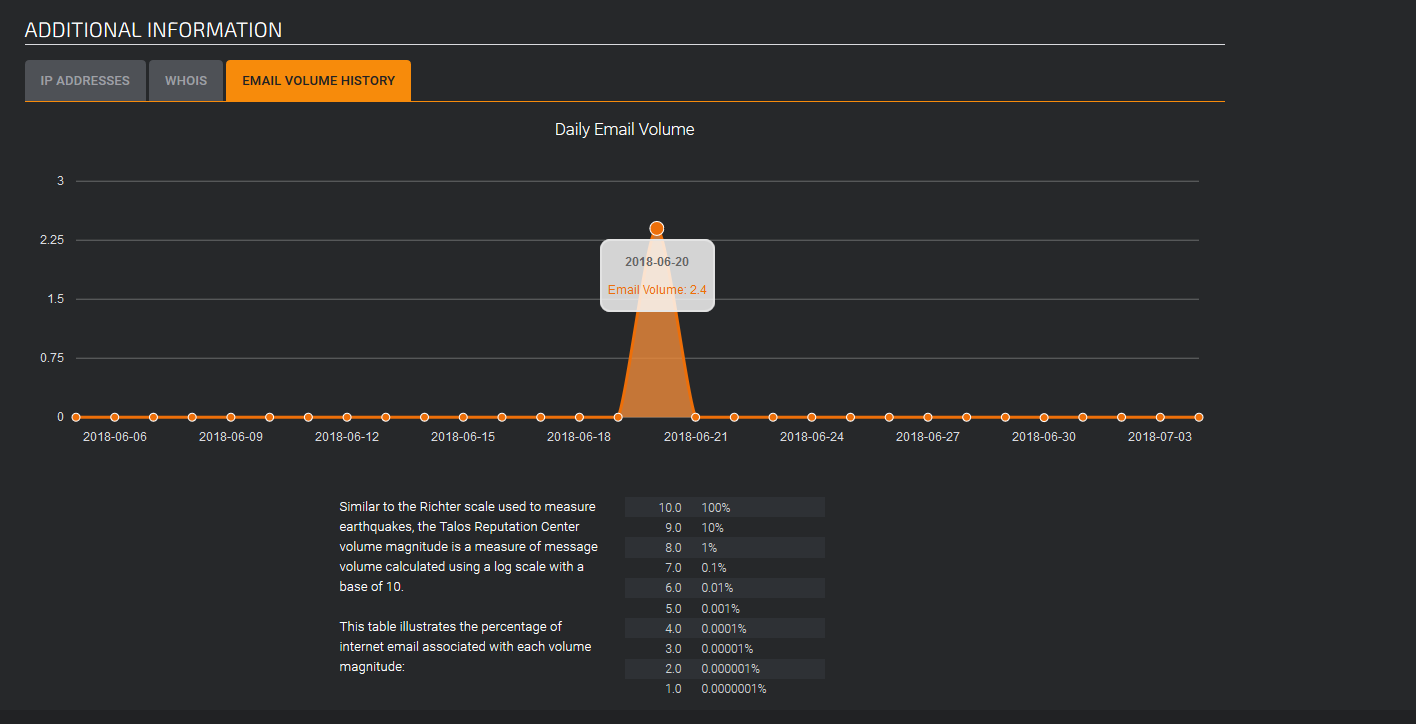Viewport: 1416px width, 724px height.
Task: Click the data point at 2018-06-15
Action: coord(463,417)
